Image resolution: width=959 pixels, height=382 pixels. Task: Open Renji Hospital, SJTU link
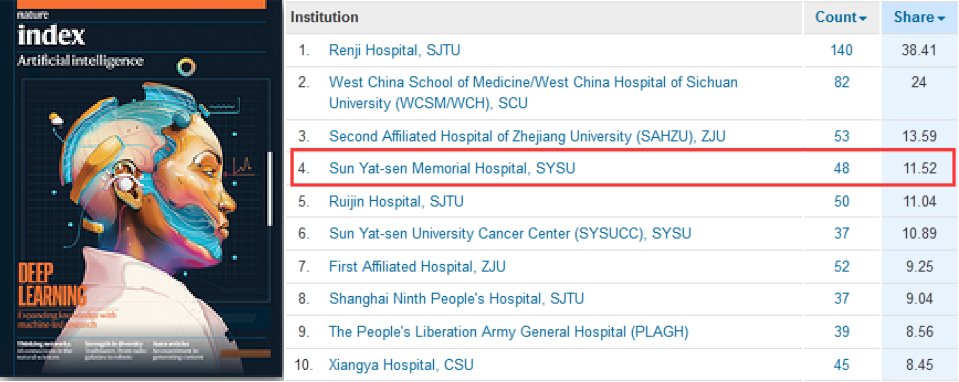tap(394, 50)
